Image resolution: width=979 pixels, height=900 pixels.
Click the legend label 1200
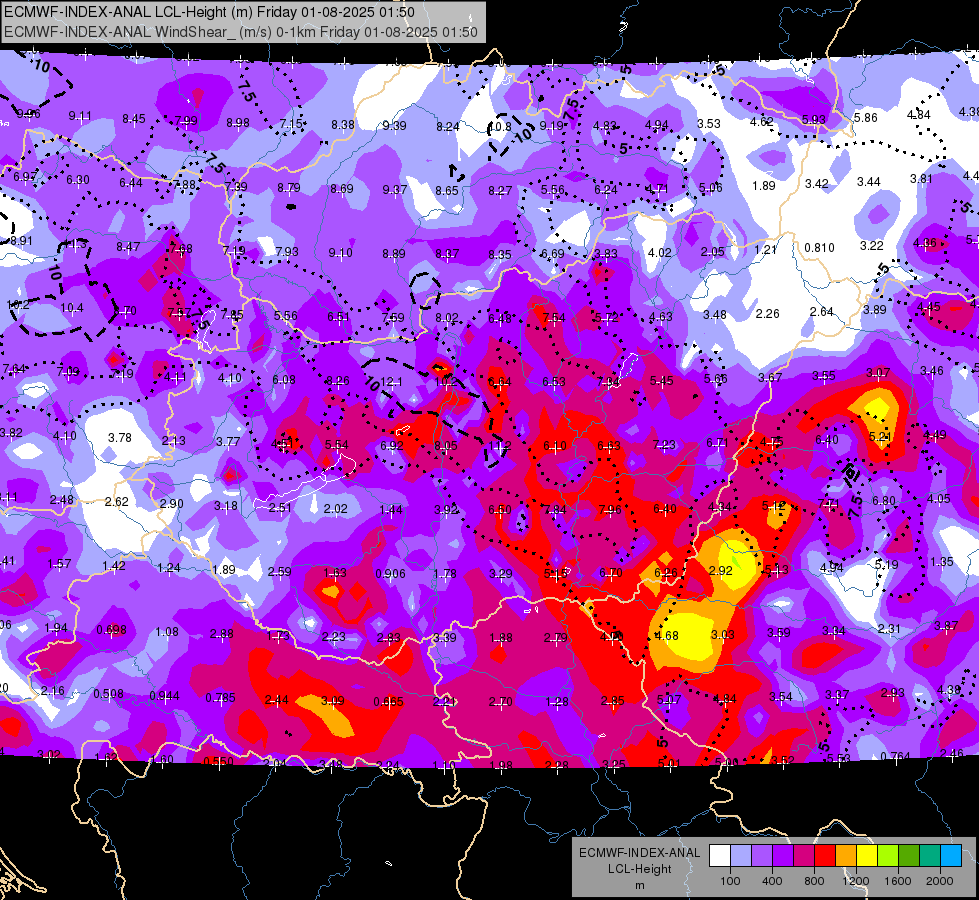tap(856, 881)
